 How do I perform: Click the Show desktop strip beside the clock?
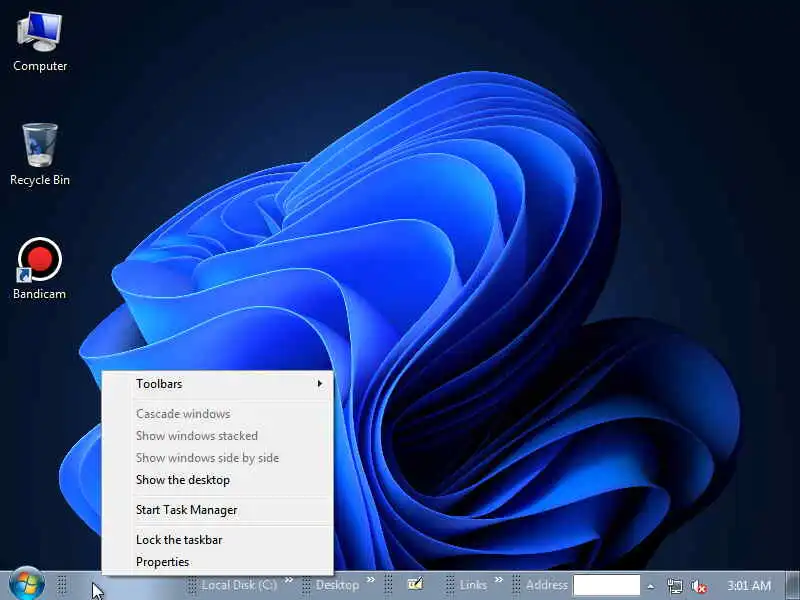pyautogui.click(x=792, y=586)
